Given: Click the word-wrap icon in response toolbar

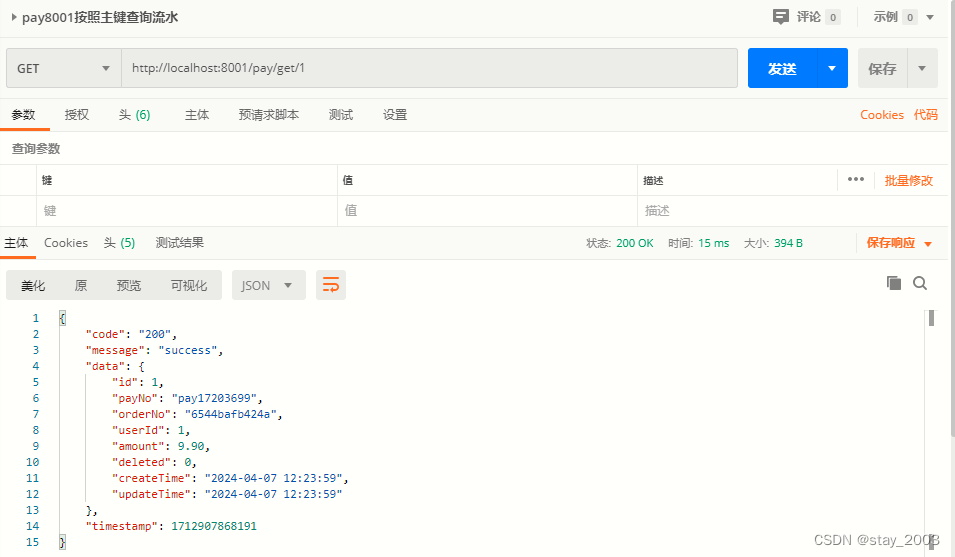Looking at the screenshot, I should coord(331,285).
